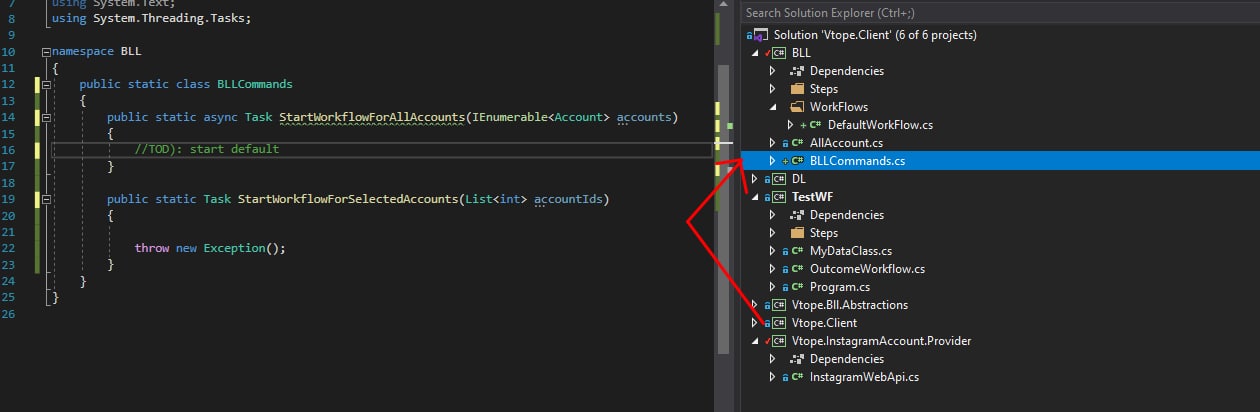Click the Vtope.Bll.Abstractions project icon
1260x412 pixels.
coord(779,305)
